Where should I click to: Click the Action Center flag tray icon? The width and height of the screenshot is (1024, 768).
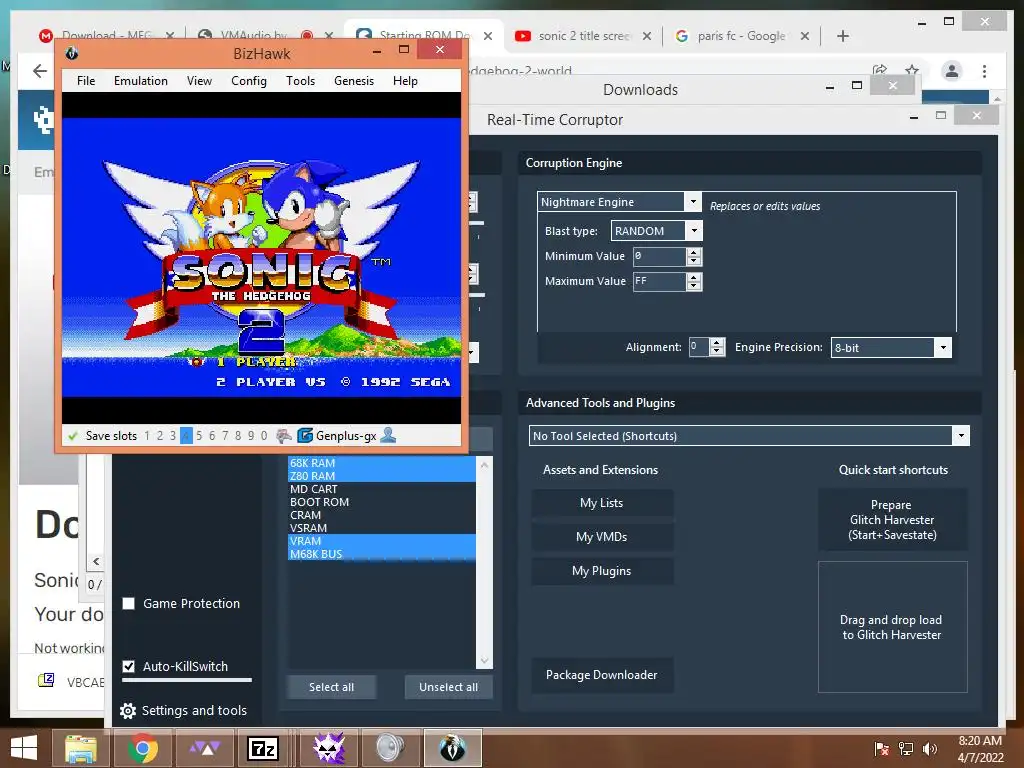(882, 748)
